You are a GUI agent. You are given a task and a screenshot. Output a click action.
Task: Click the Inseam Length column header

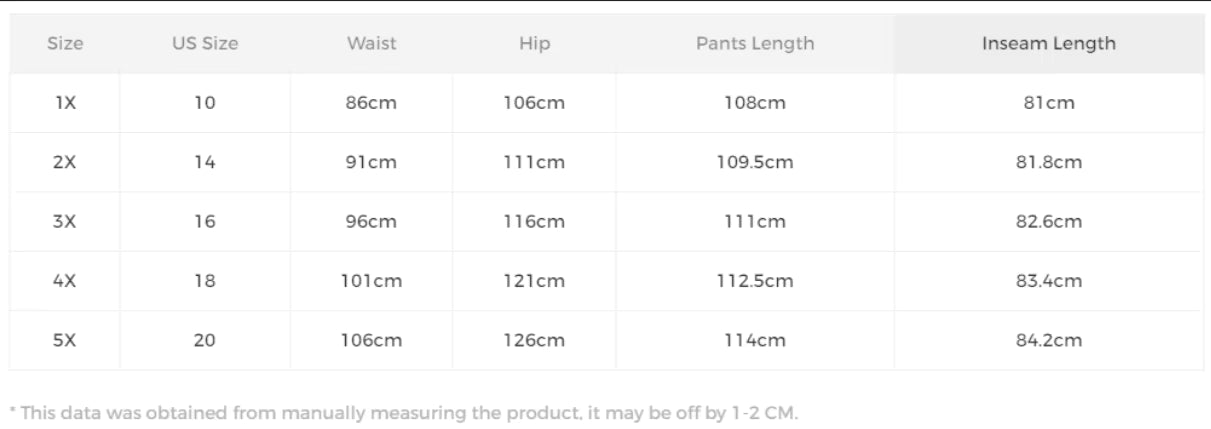tap(1048, 44)
